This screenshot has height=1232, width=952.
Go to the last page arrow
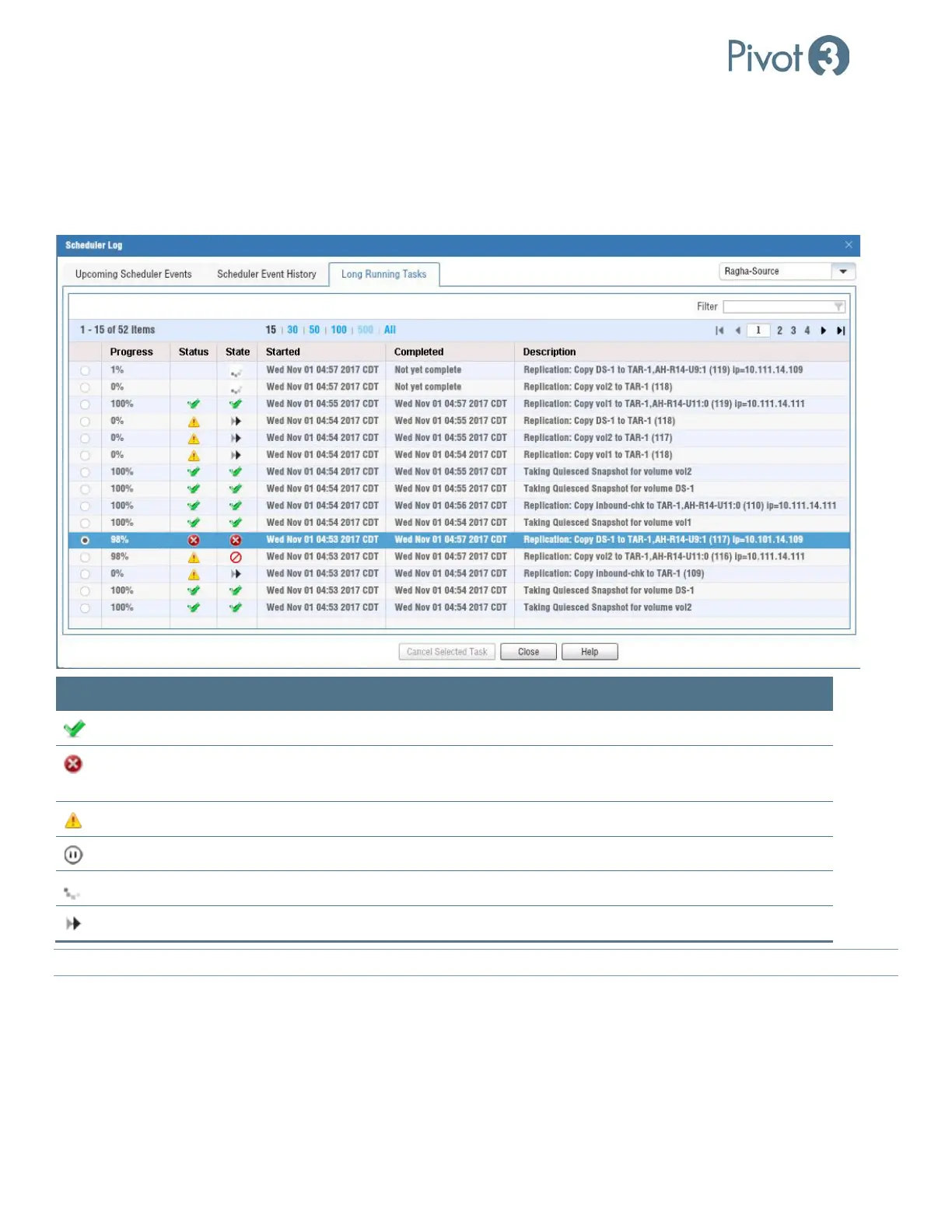click(841, 331)
